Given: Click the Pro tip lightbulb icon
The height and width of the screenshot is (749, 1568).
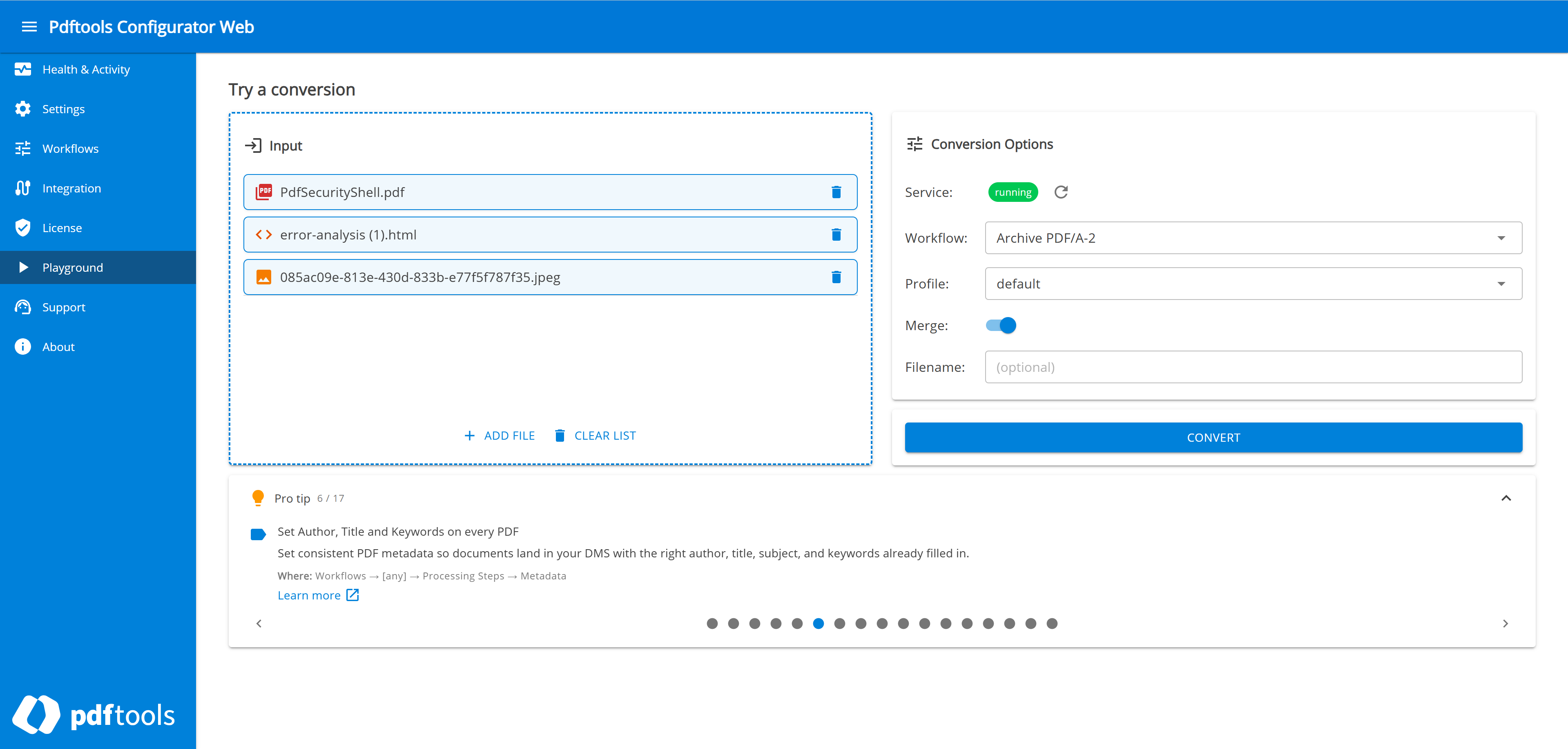Looking at the screenshot, I should pos(258,498).
